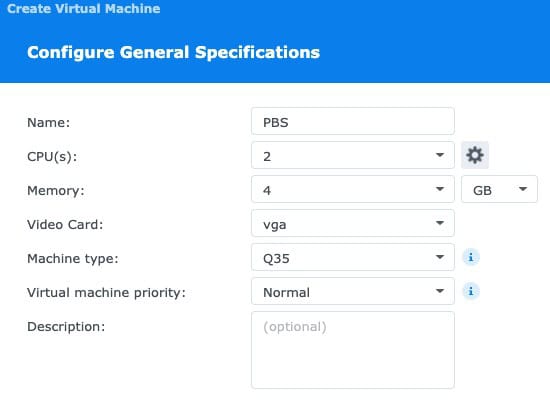Click the Name field containing PBS

(353, 121)
